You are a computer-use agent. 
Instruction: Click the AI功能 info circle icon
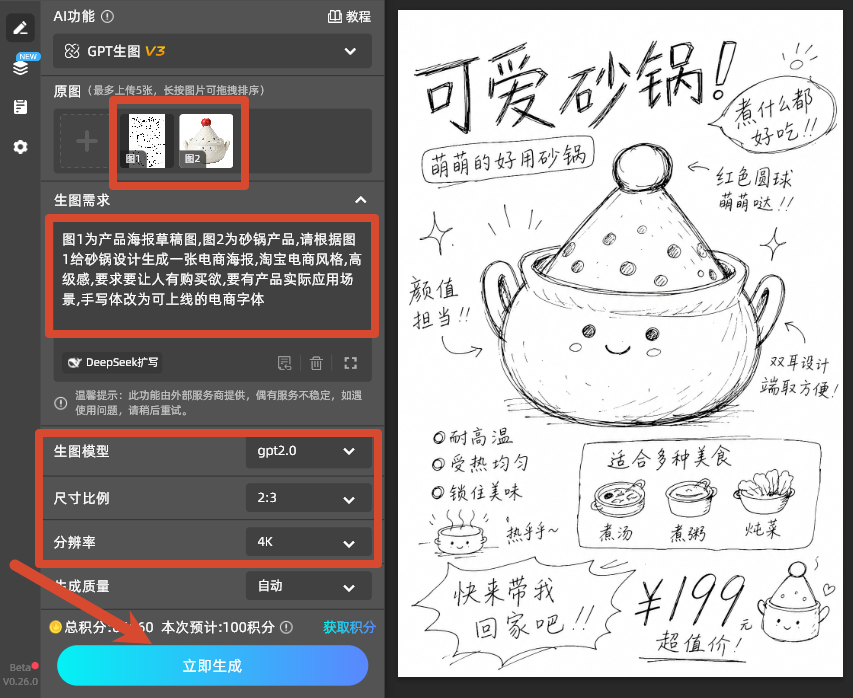tap(108, 16)
